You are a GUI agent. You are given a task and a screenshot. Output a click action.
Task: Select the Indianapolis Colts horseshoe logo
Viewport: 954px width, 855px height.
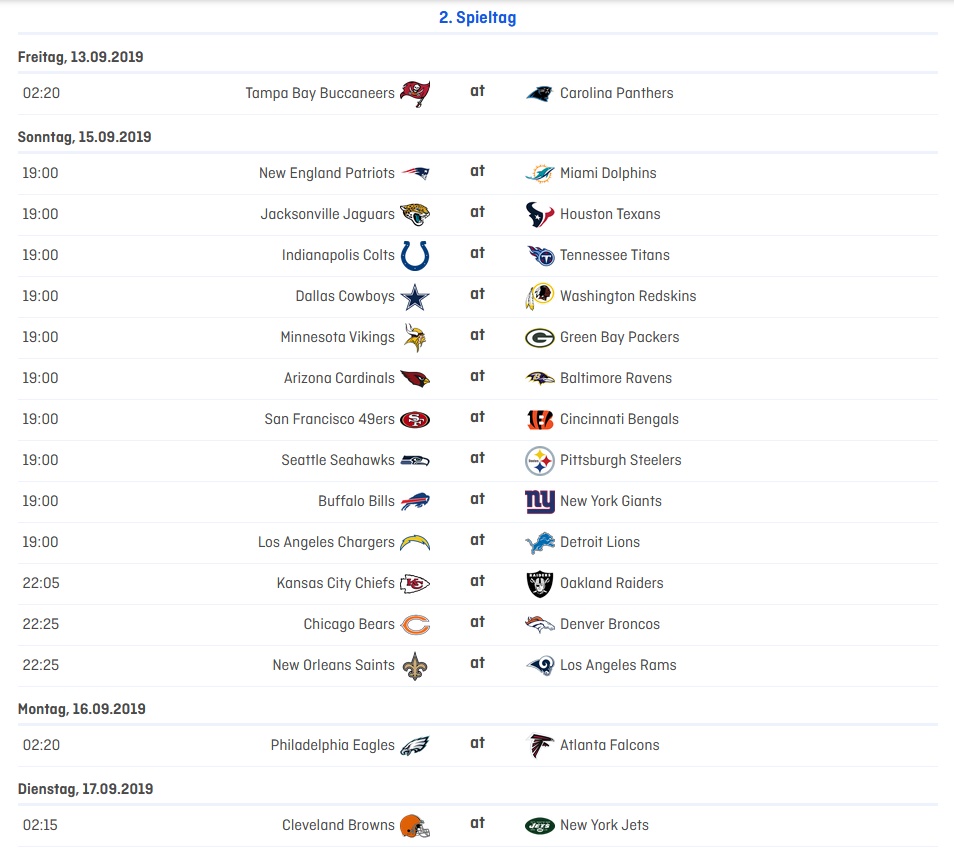pos(415,256)
